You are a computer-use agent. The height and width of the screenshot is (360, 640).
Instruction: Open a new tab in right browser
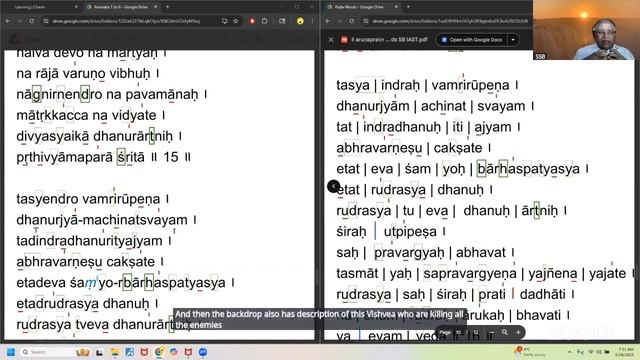[408, 7]
